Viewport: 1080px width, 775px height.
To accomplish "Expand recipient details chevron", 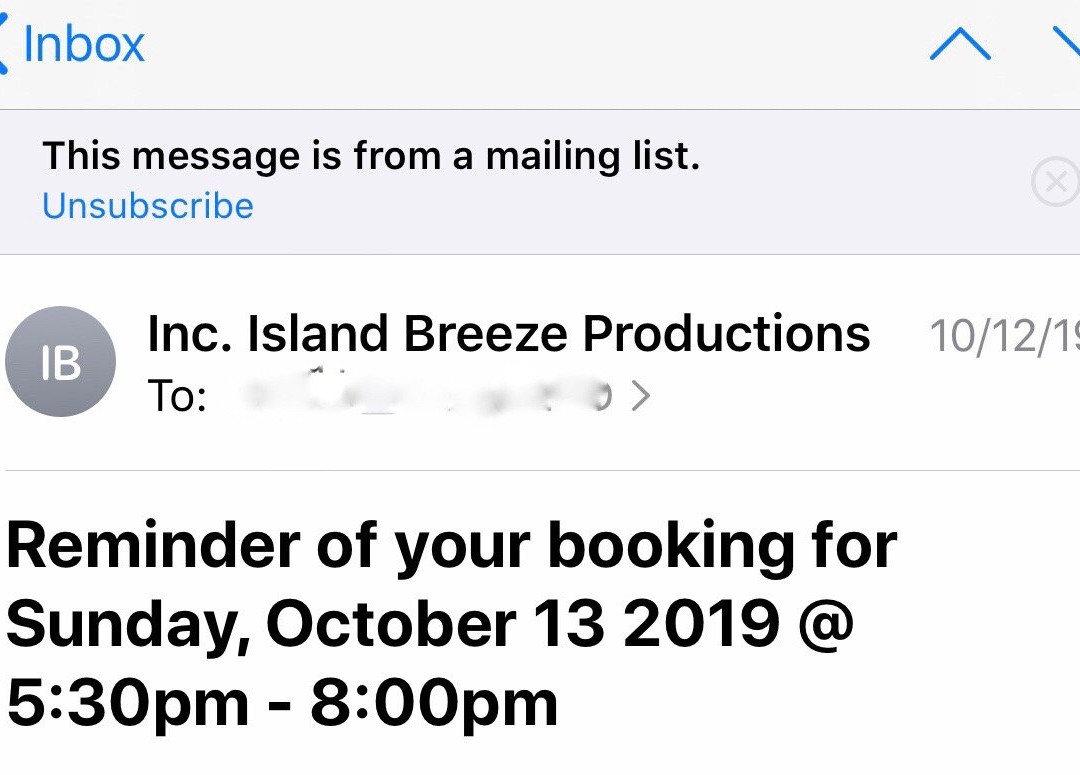I will click(641, 396).
